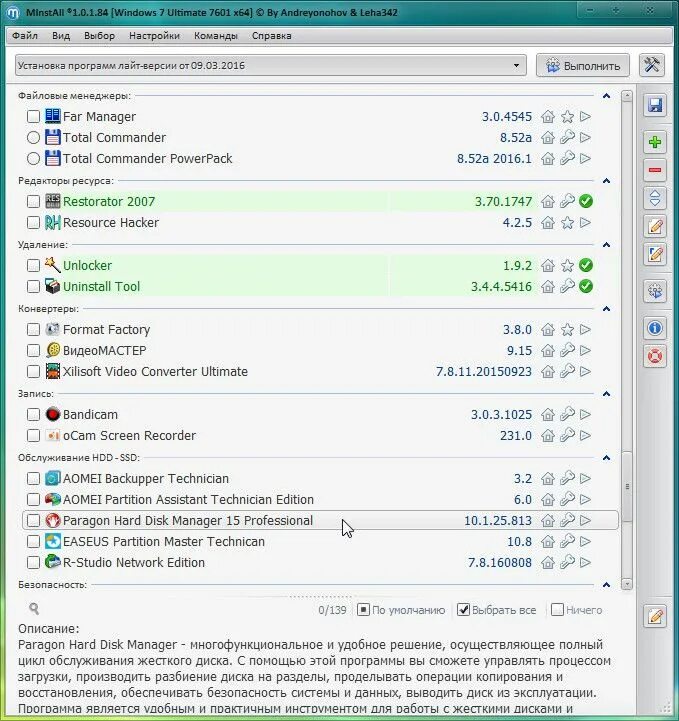This screenshot has width=679, height=721.
Task: Click the dotted splitter handle above description
Action: pyautogui.click(x=320, y=596)
